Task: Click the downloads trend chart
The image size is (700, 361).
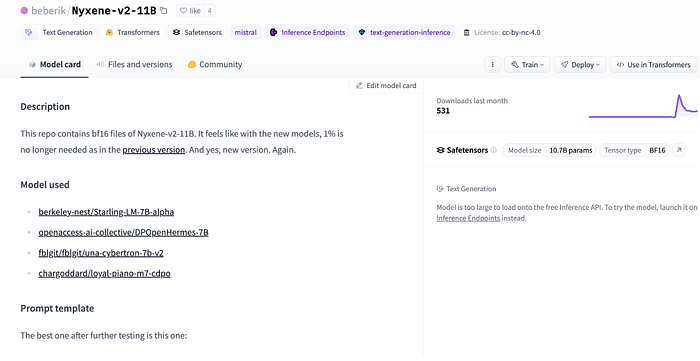Action: [x=643, y=106]
